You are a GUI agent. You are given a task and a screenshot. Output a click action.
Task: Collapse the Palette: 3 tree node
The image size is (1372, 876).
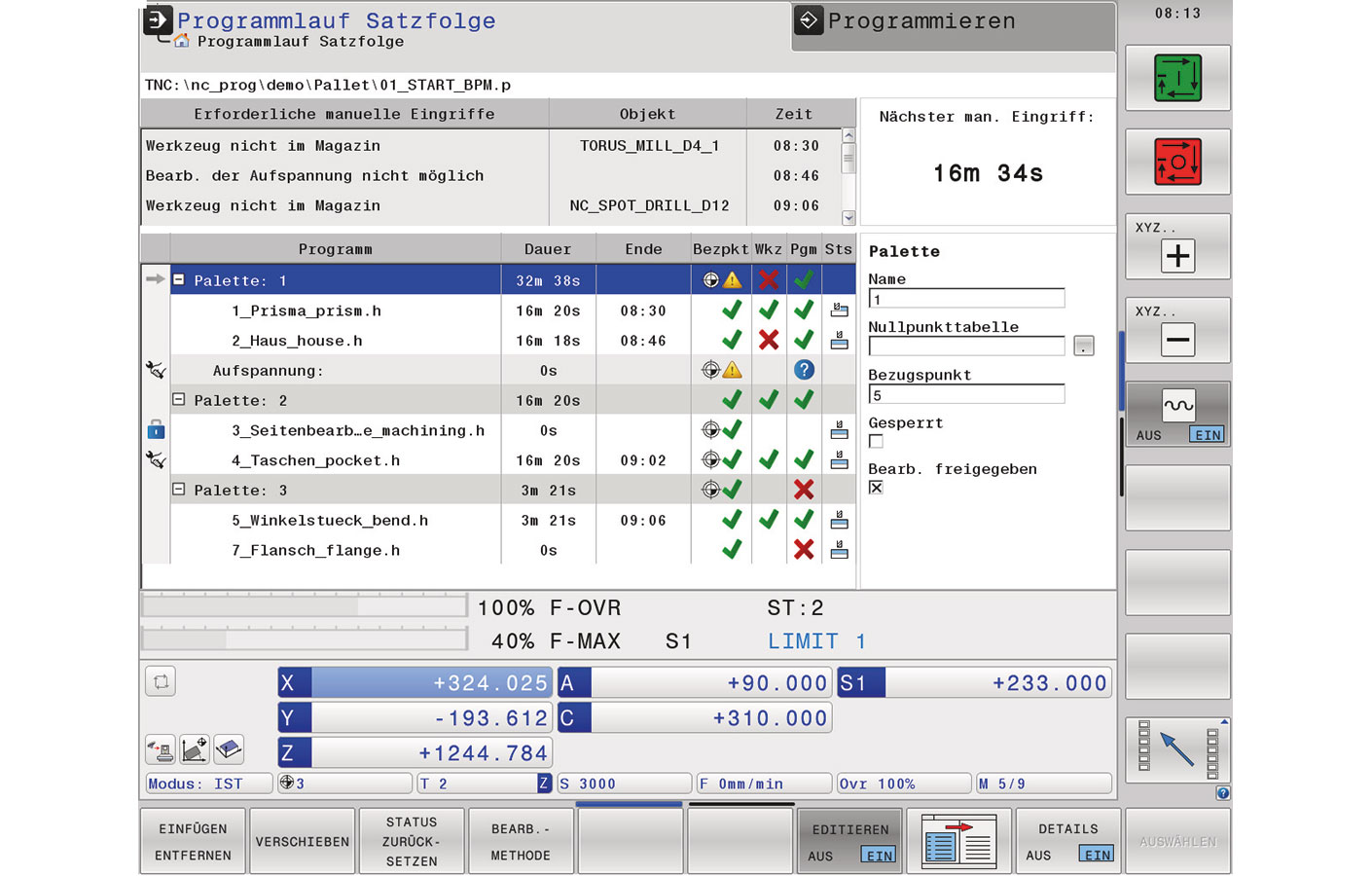coord(179,489)
